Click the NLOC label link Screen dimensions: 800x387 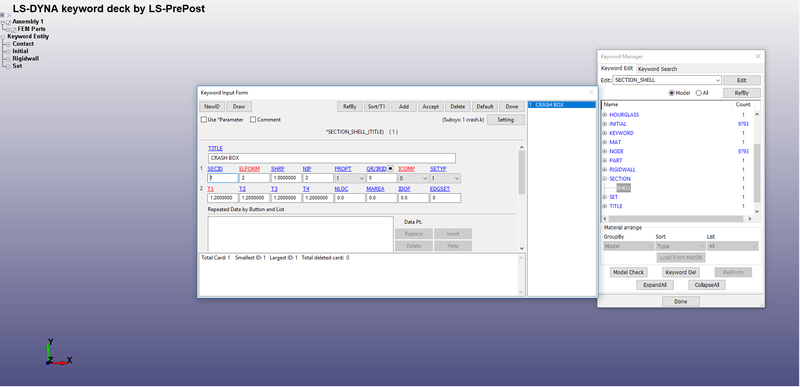341,189
